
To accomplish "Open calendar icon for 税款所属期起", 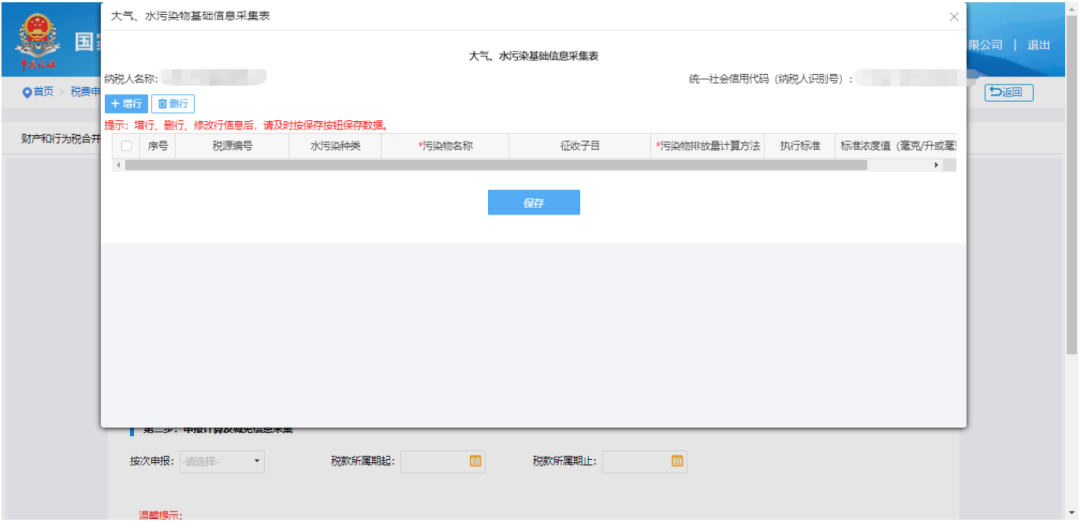I will point(475,461).
